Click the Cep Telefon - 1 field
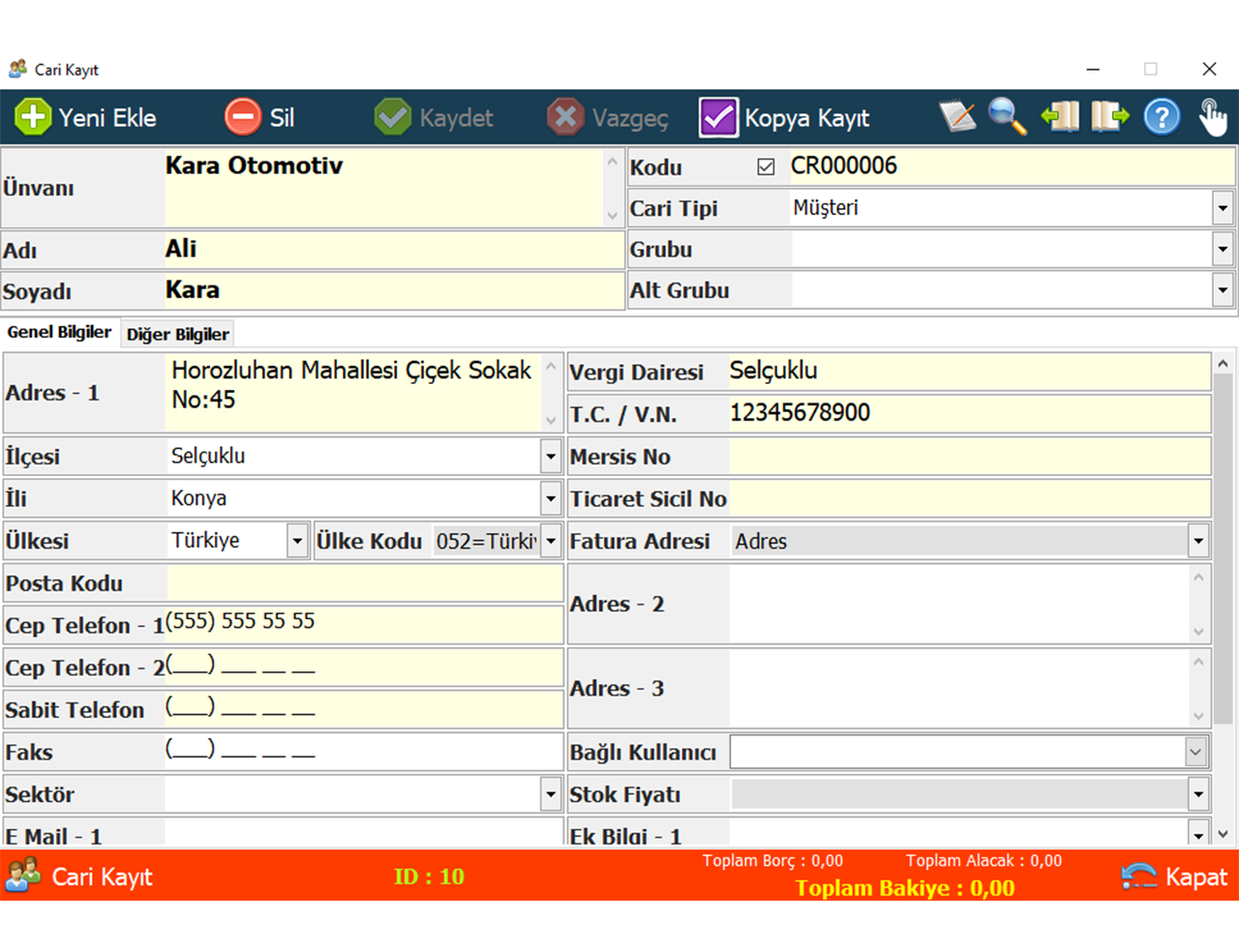The height and width of the screenshot is (952, 1239). [x=364, y=625]
